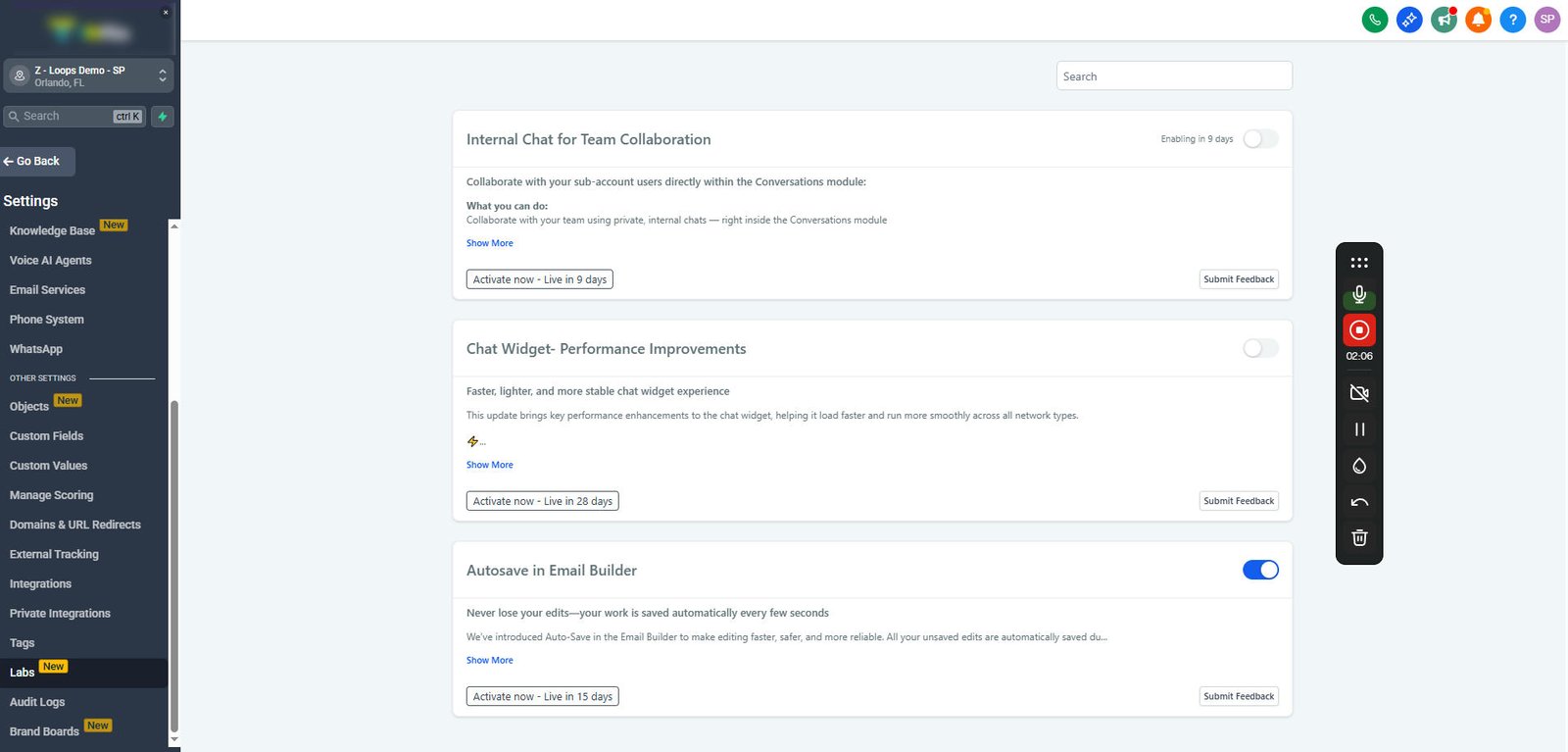Viewport: 1568px width, 752px height.
Task: Click the blue help question mark icon
Action: tap(1513, 19)
